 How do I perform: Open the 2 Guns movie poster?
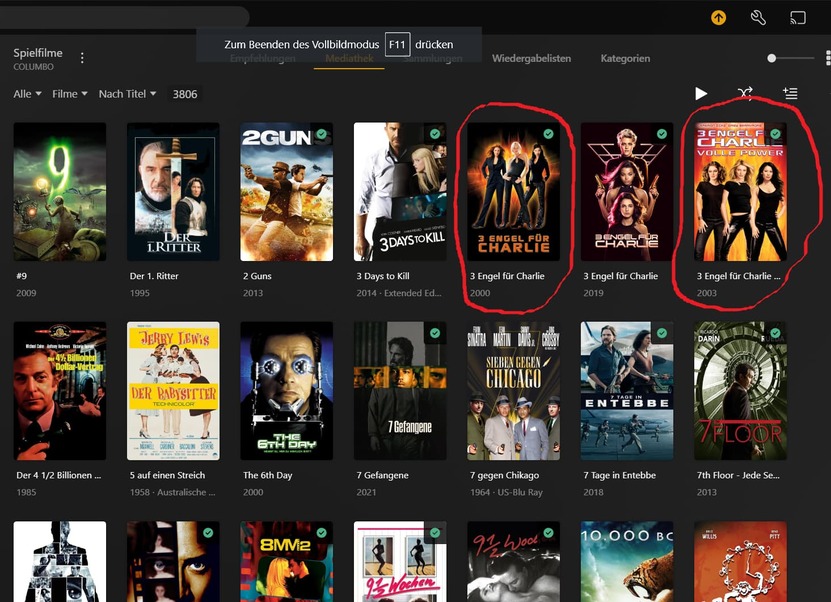point(286,192)
